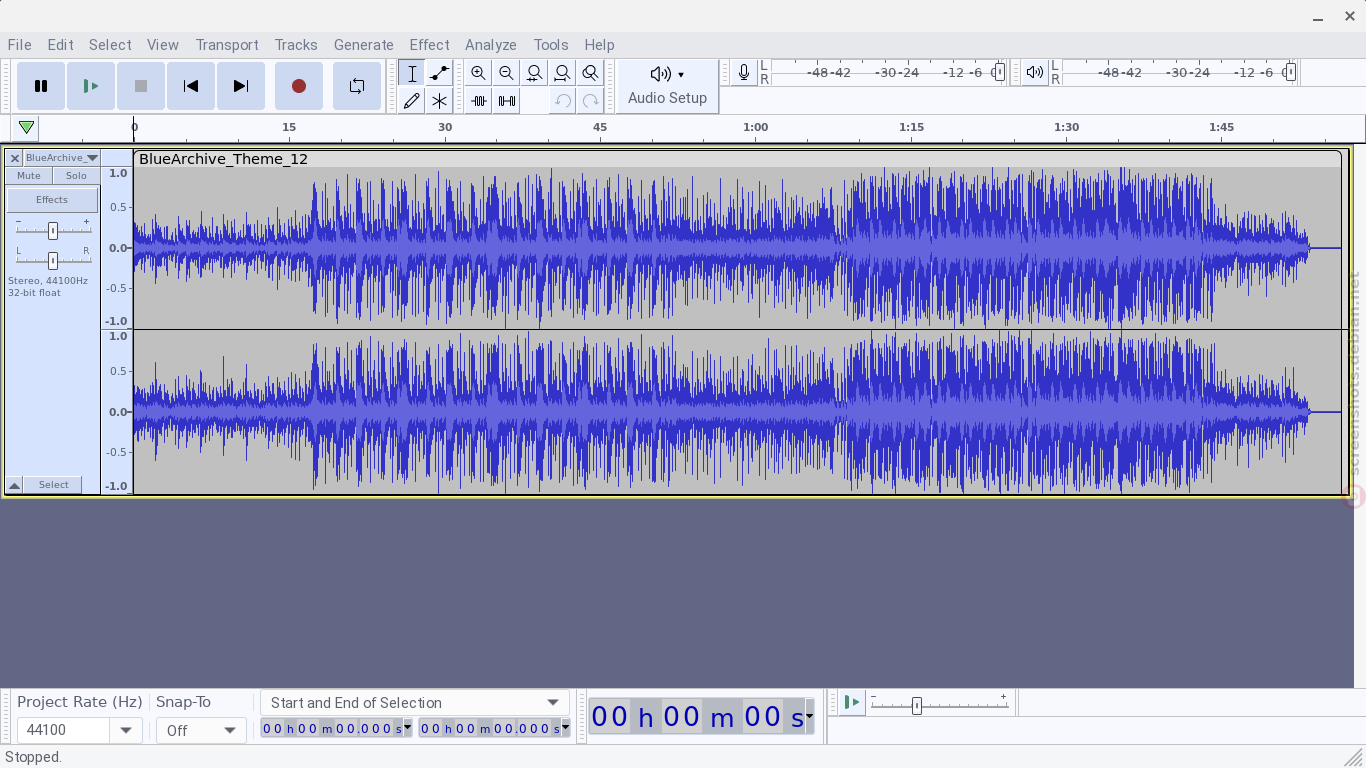Select the Envelope tool
This screenshot has width=1366, height=768.
point(440,73)
